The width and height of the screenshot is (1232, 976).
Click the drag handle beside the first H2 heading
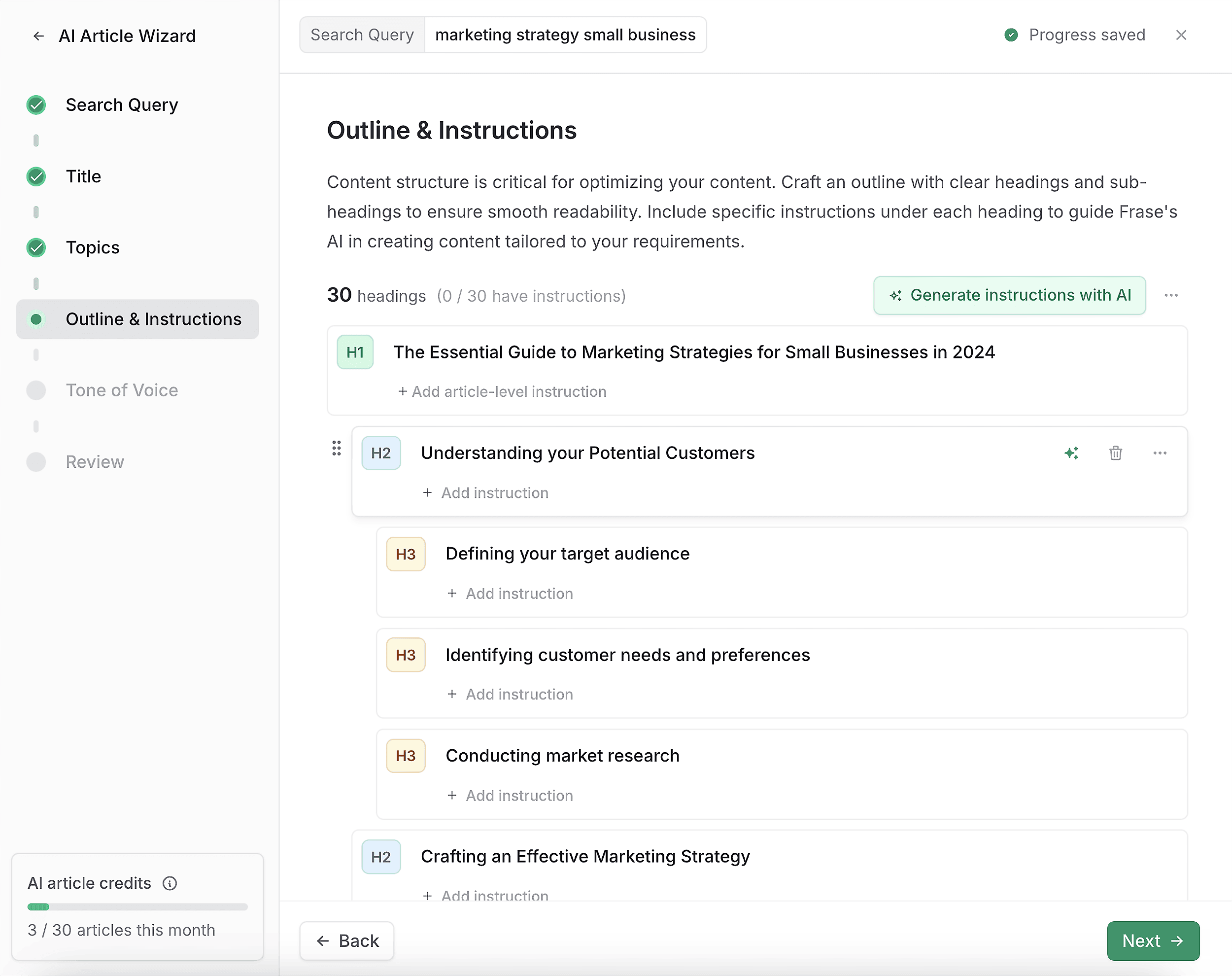tap(337, 449)
